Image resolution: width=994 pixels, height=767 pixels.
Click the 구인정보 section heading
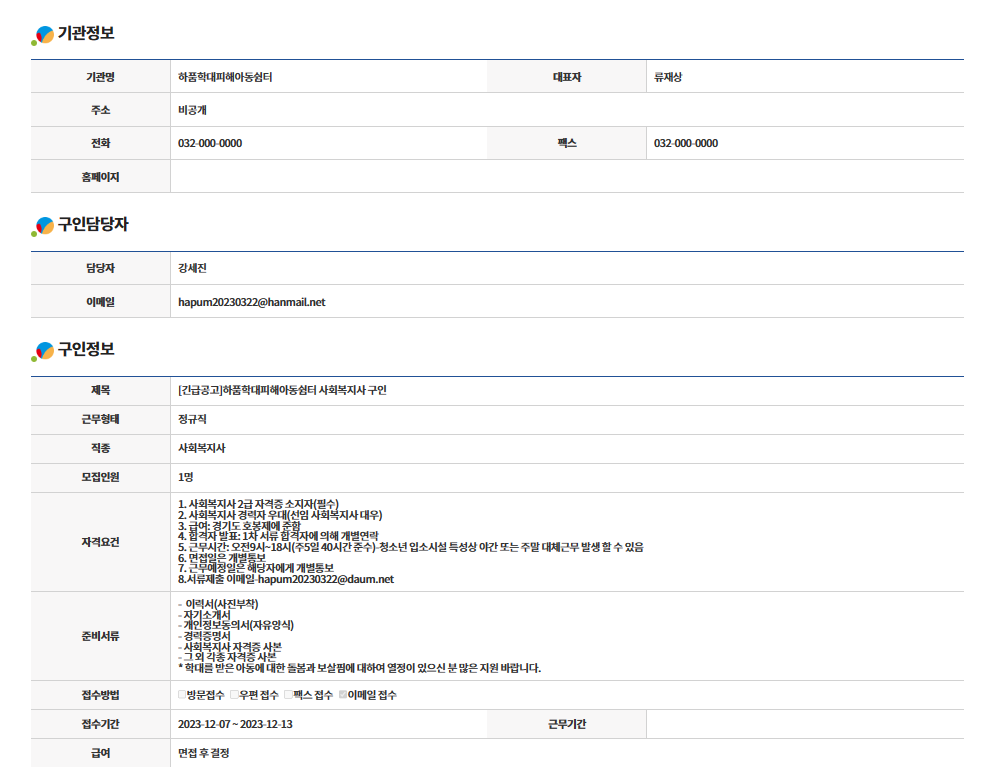coord(86,349)
